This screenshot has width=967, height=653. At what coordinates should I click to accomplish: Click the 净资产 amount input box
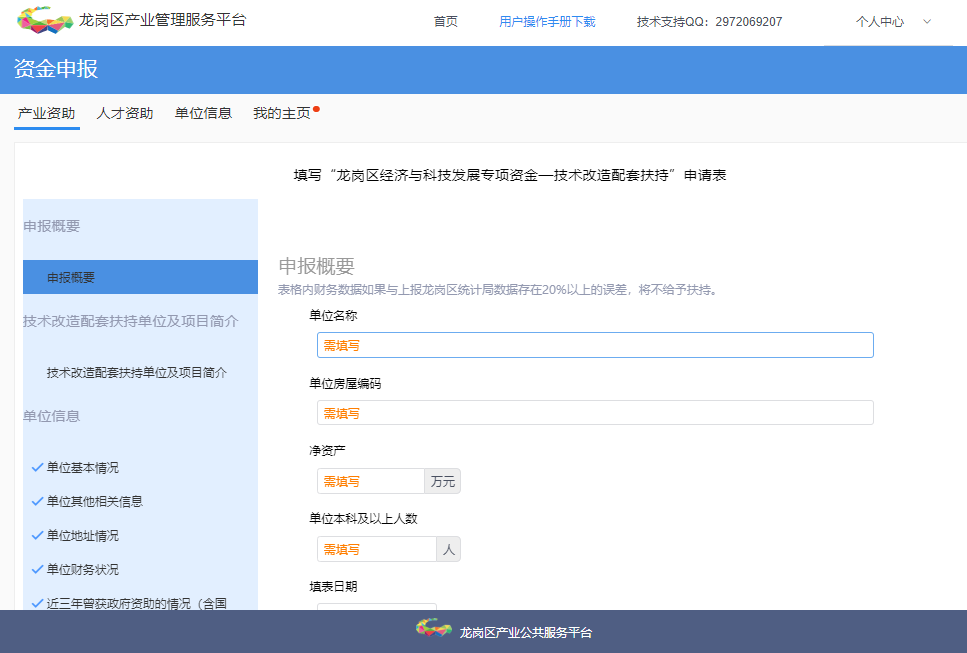pyautogui.click(x=371, y=481)
